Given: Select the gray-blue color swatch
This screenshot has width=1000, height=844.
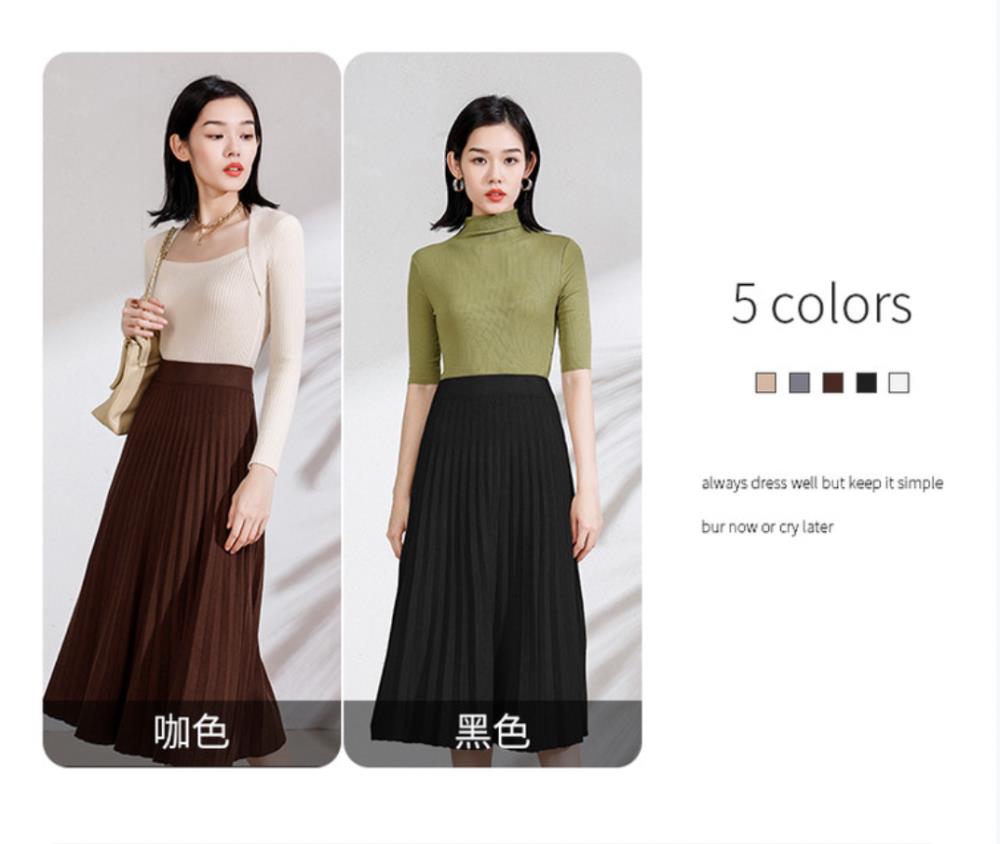Looking at the screenshot, I should point(798,383).
